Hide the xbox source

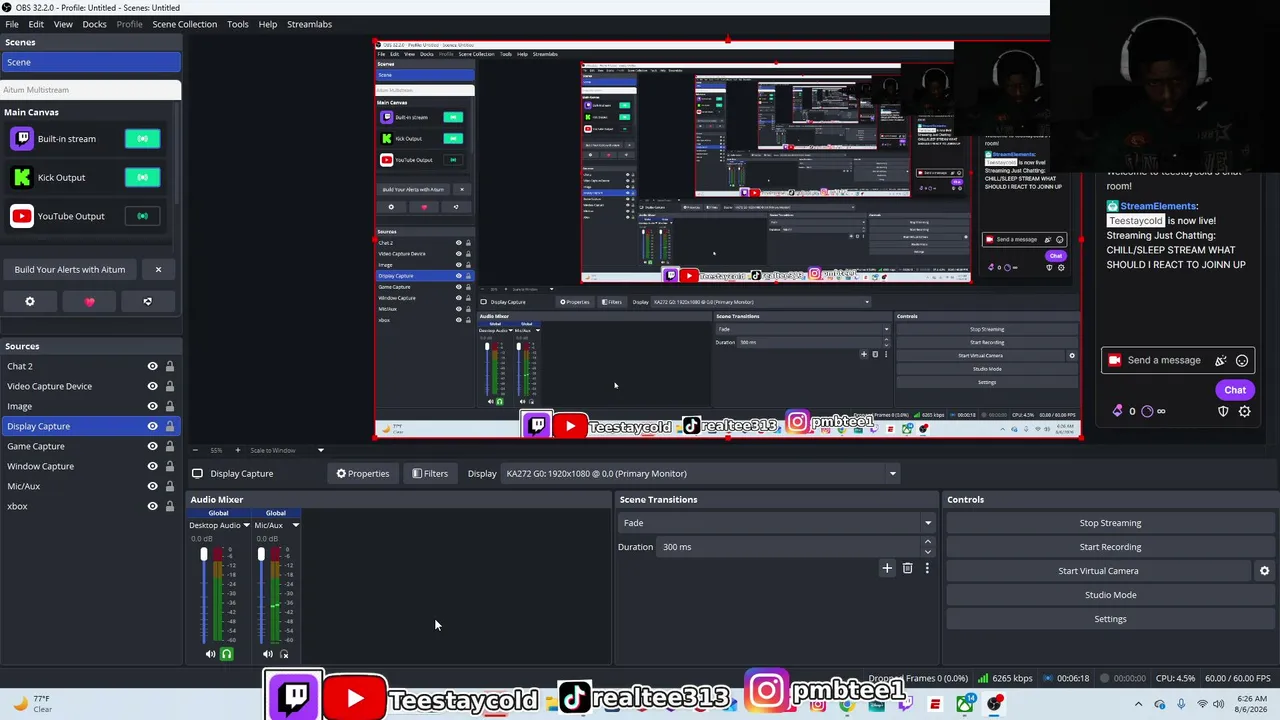tap(152, 506)
